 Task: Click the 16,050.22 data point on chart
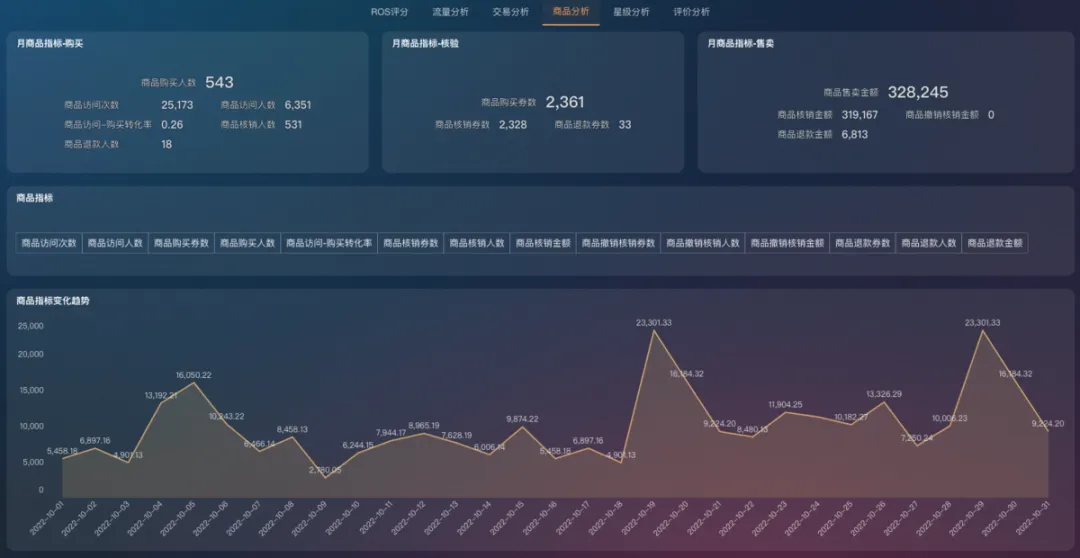194,383
